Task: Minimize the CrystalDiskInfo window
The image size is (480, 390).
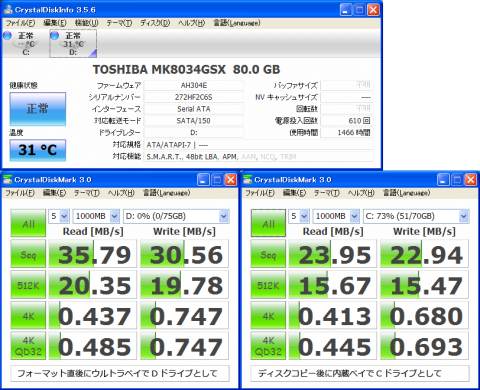Action: (x=346, y=10)
